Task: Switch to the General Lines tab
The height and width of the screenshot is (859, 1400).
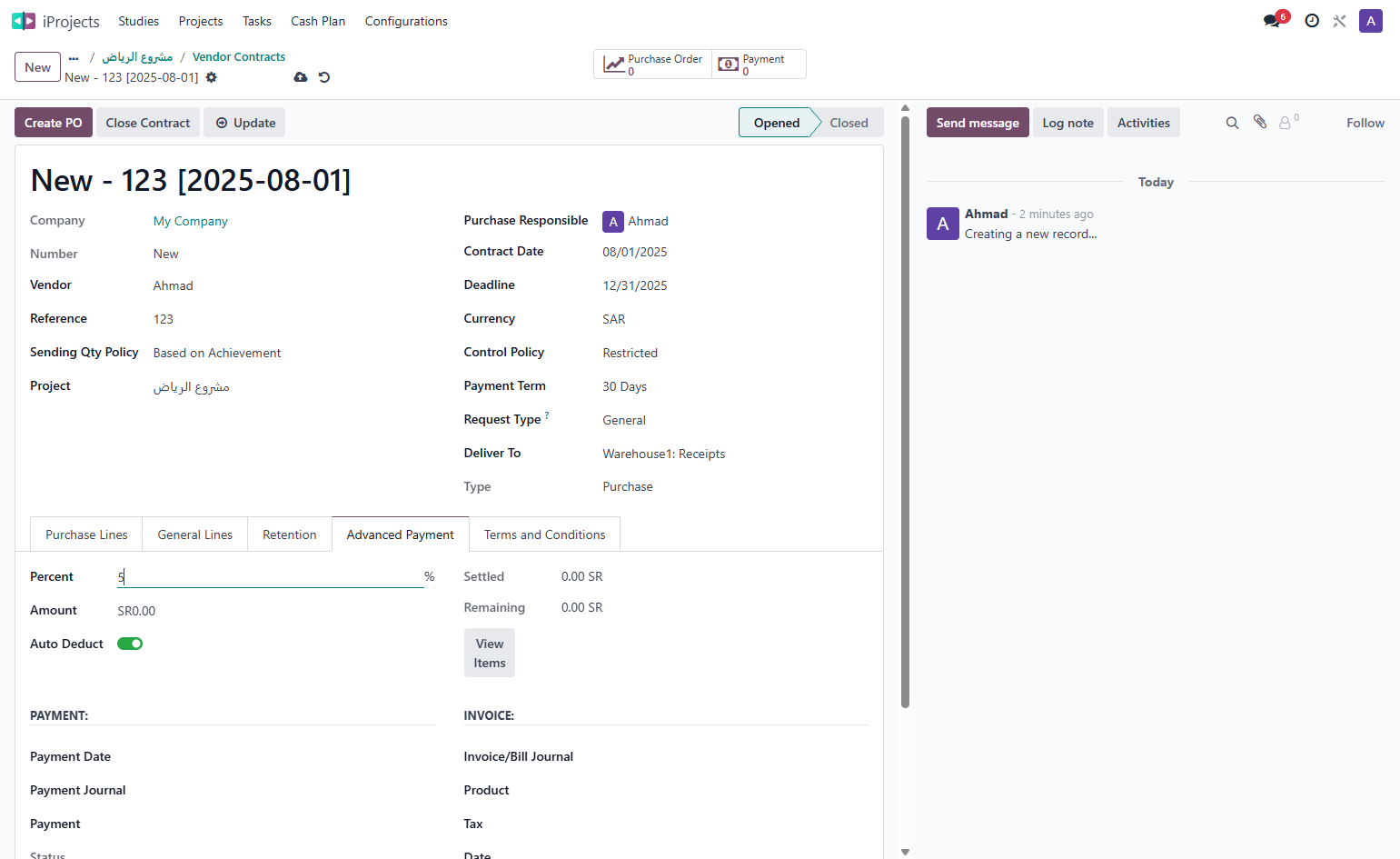Action: pyautogui.click(x=195, y=534)
